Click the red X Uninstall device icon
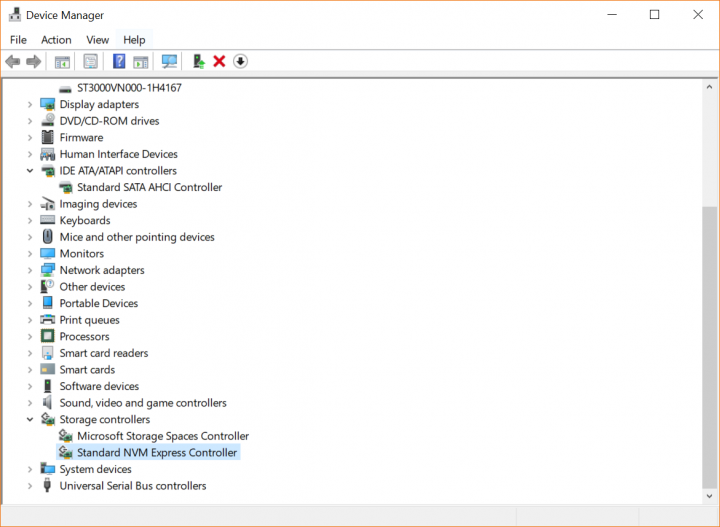 219,62
